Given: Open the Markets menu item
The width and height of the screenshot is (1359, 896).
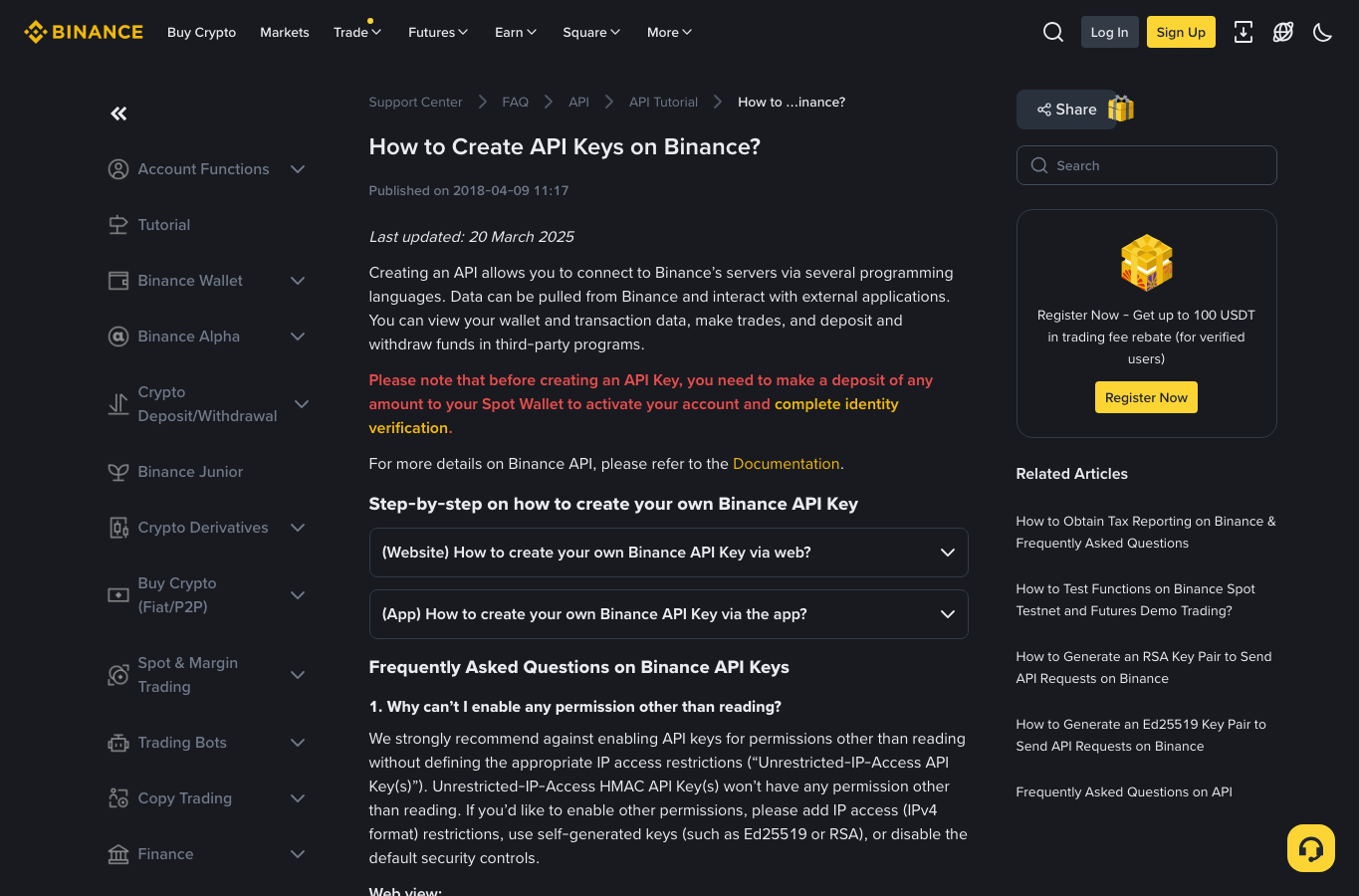Looking at the screenshot, I should tap(285, 32).
